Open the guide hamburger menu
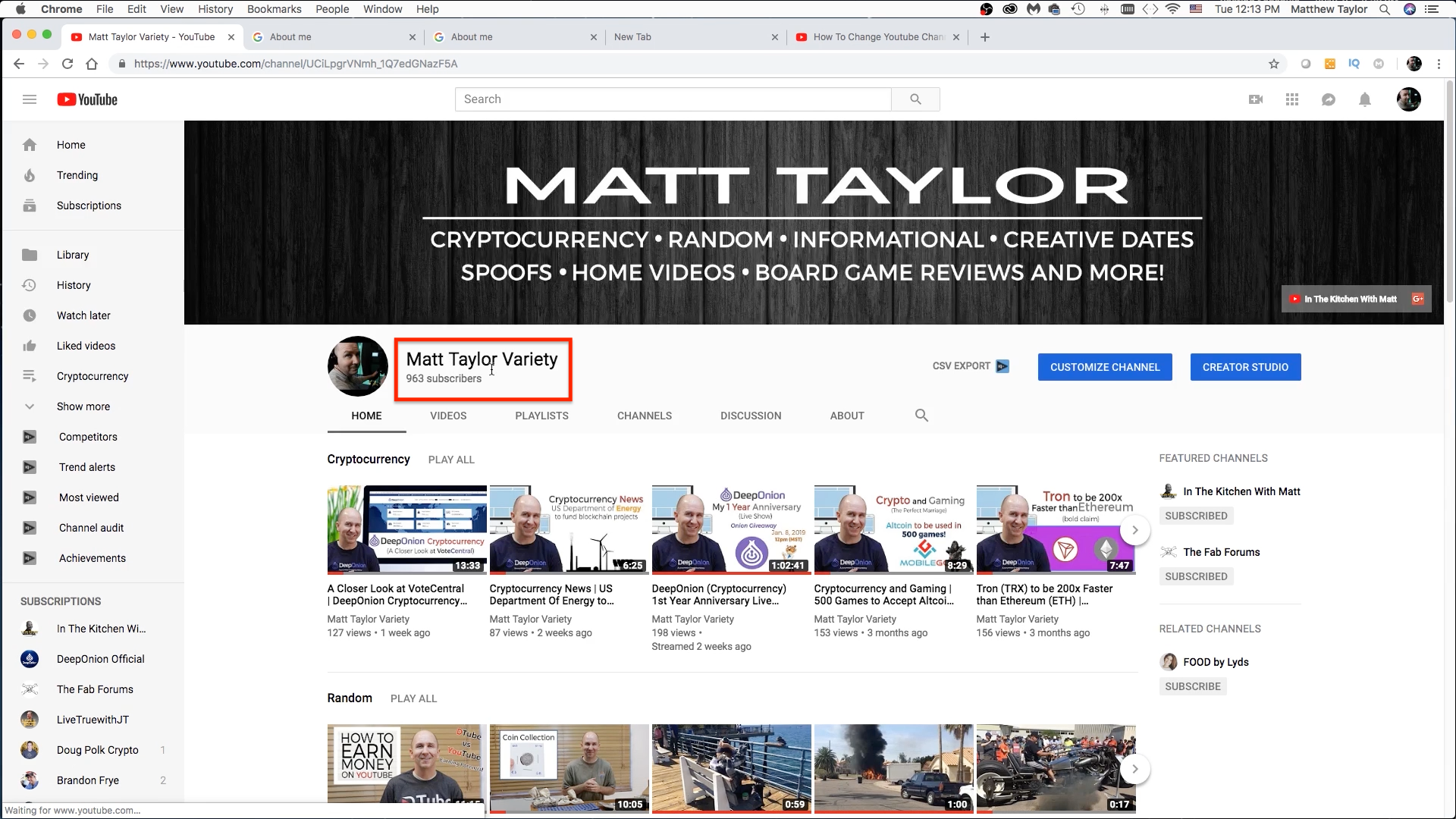Viewport: 1456px width, 819px height. click(x=30, y=99)
